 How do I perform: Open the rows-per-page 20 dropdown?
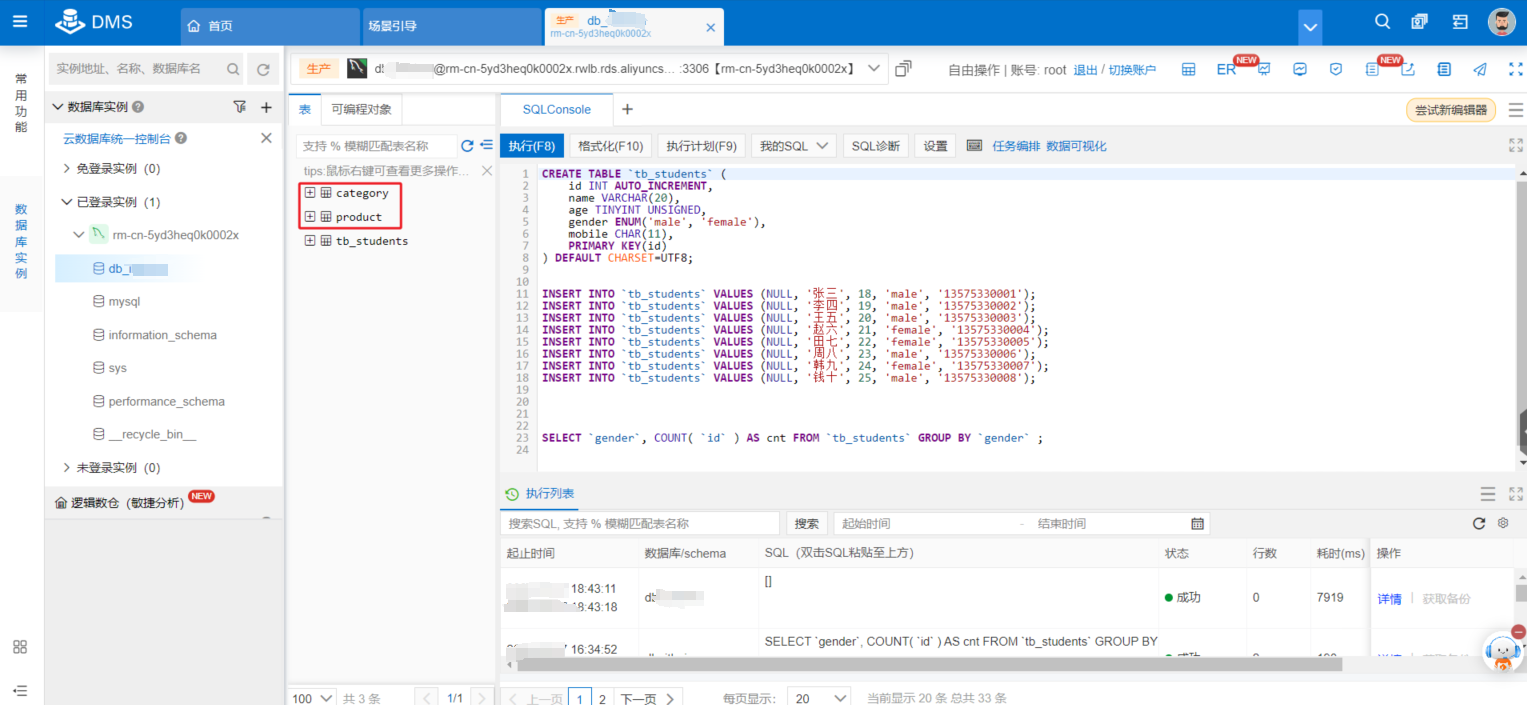818,698
